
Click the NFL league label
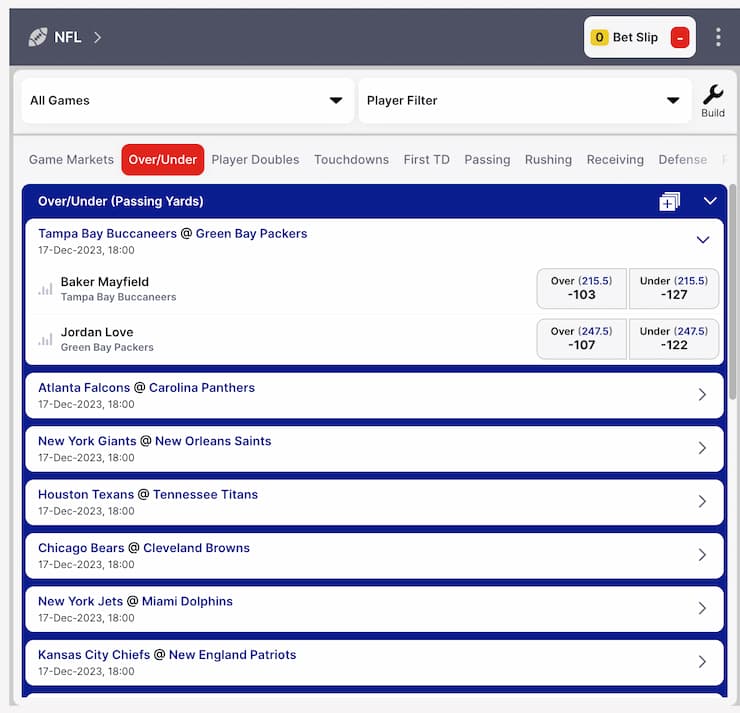(x=67, y=37)
